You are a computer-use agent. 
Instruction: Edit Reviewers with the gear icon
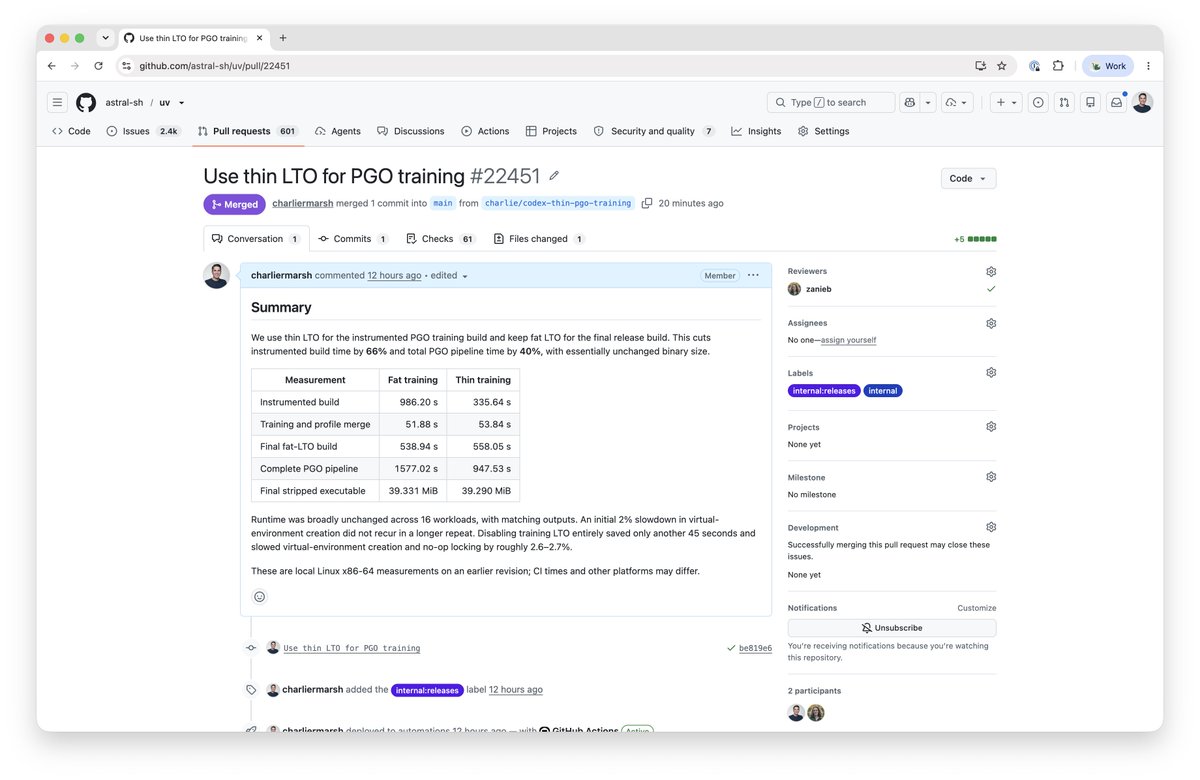pos(991,271)
